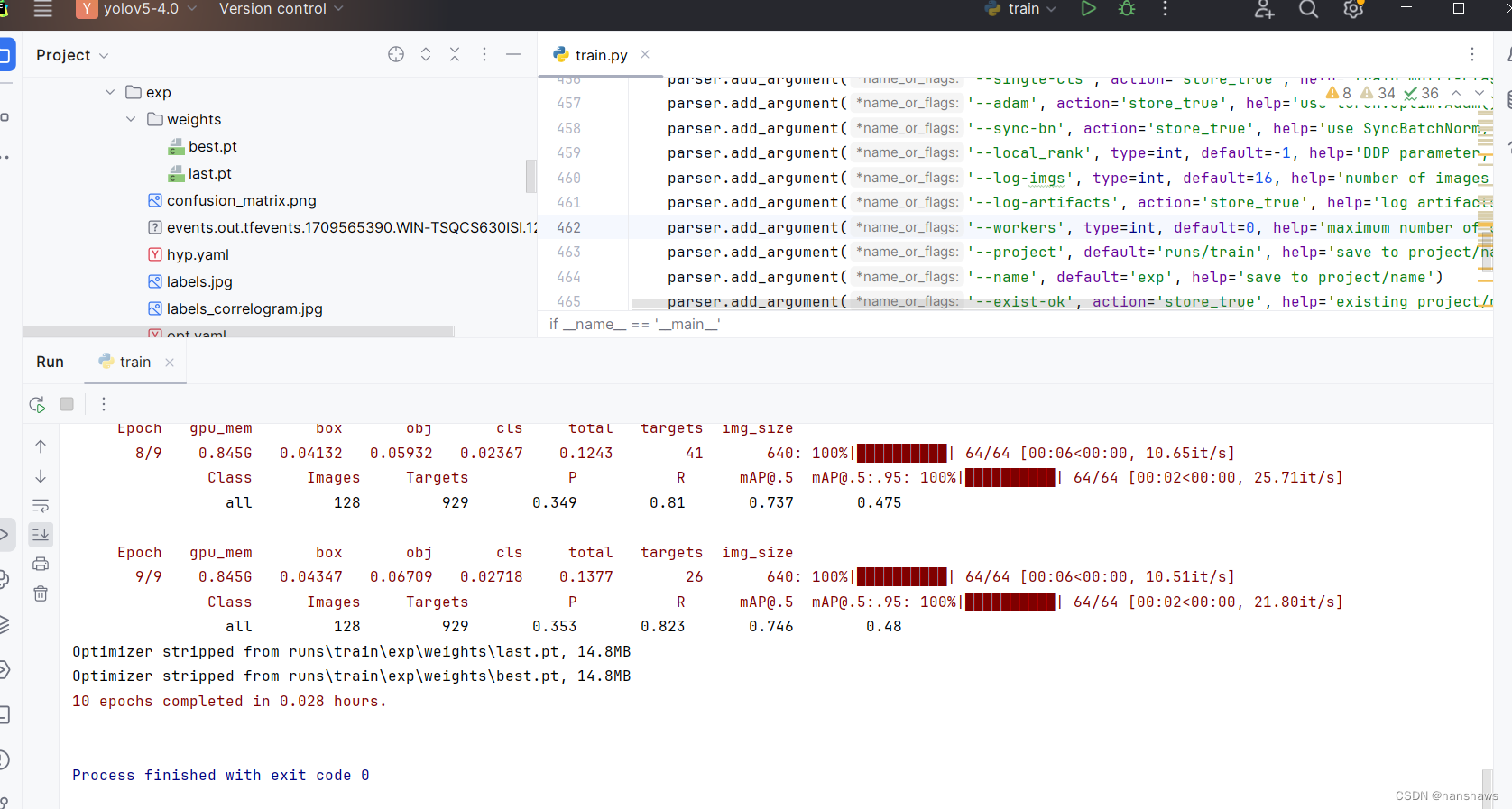This screenshot has width=1512, height=809.
Task: Open the train run configuration dropdown
Action: pos(1020,9)
